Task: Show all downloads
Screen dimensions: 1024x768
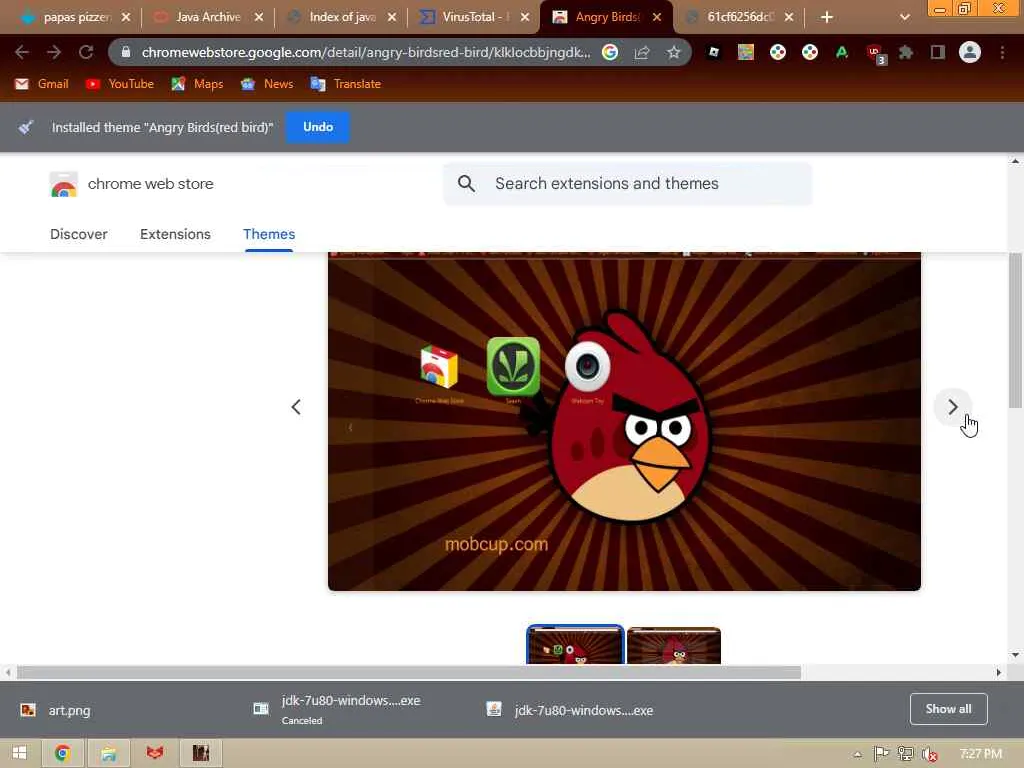Action: [x=948, y=709]
